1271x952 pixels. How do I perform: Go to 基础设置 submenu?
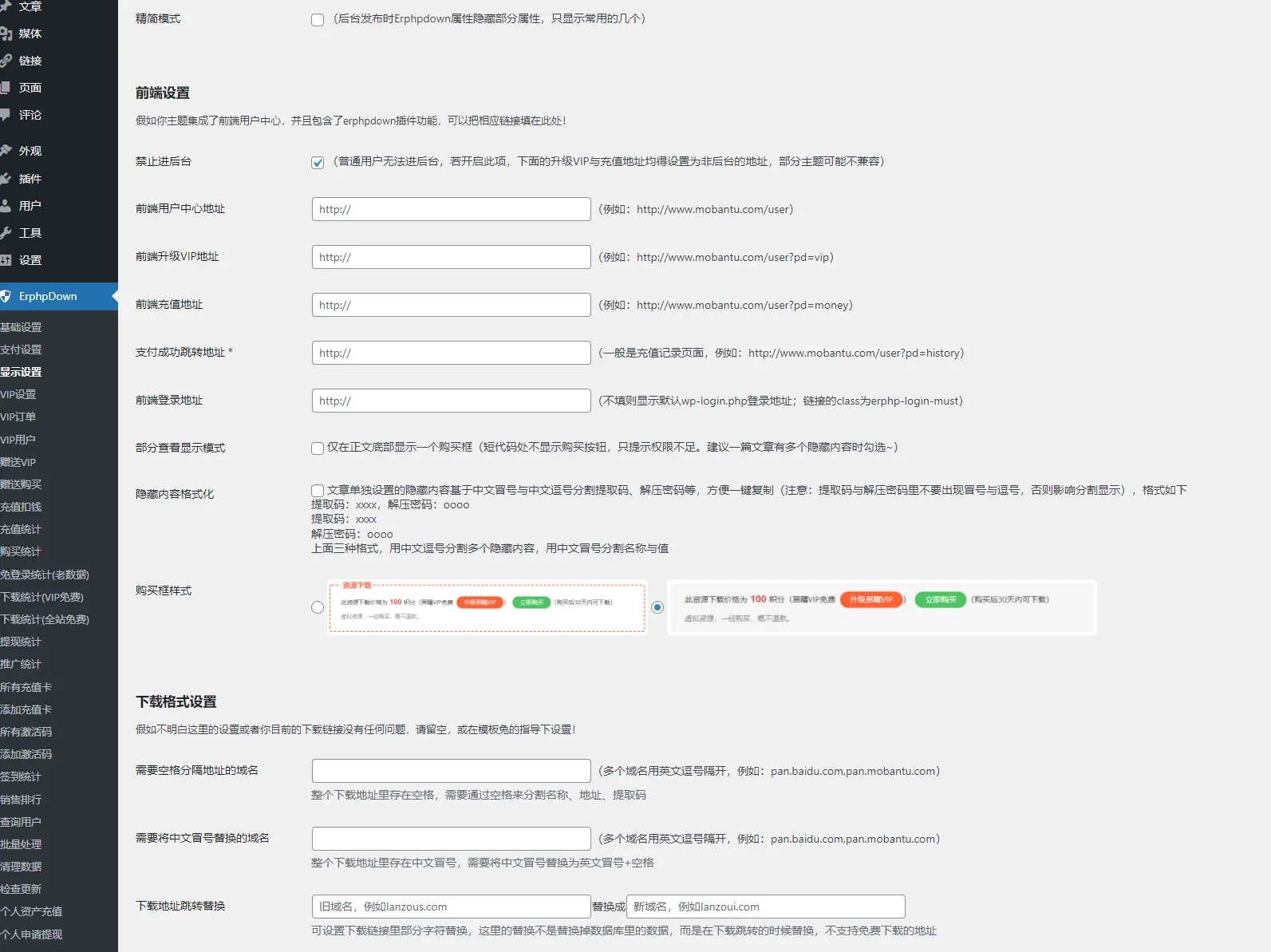[21, 327]
